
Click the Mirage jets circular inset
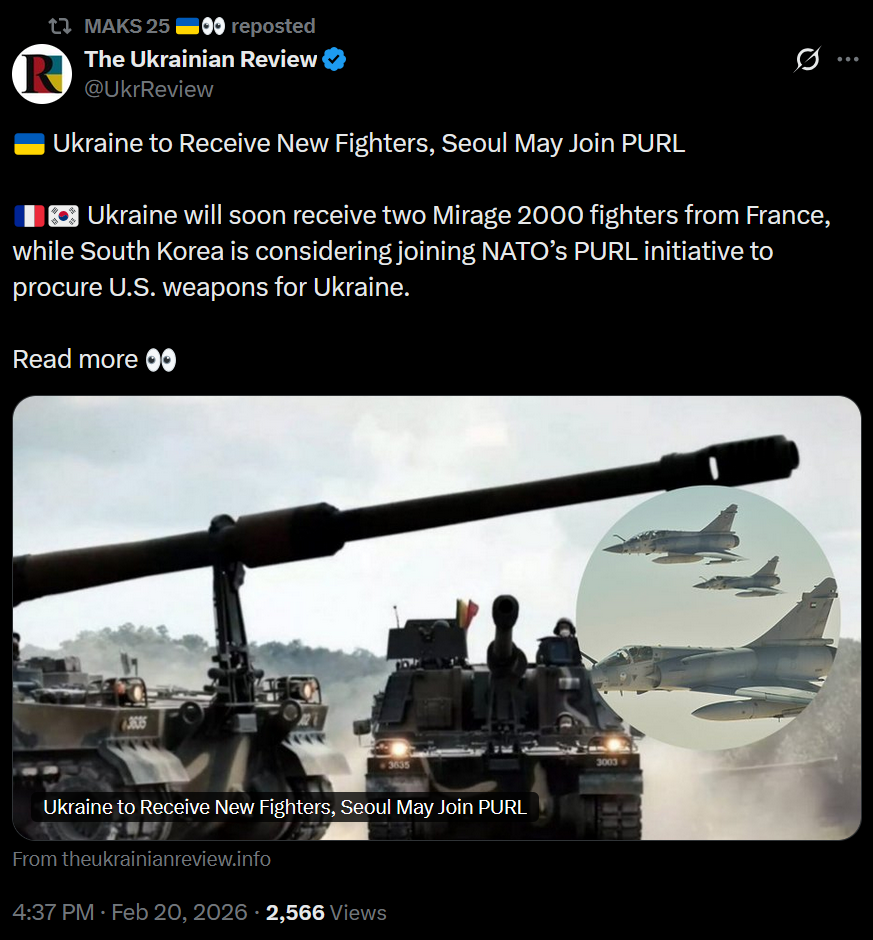[708, 617]
